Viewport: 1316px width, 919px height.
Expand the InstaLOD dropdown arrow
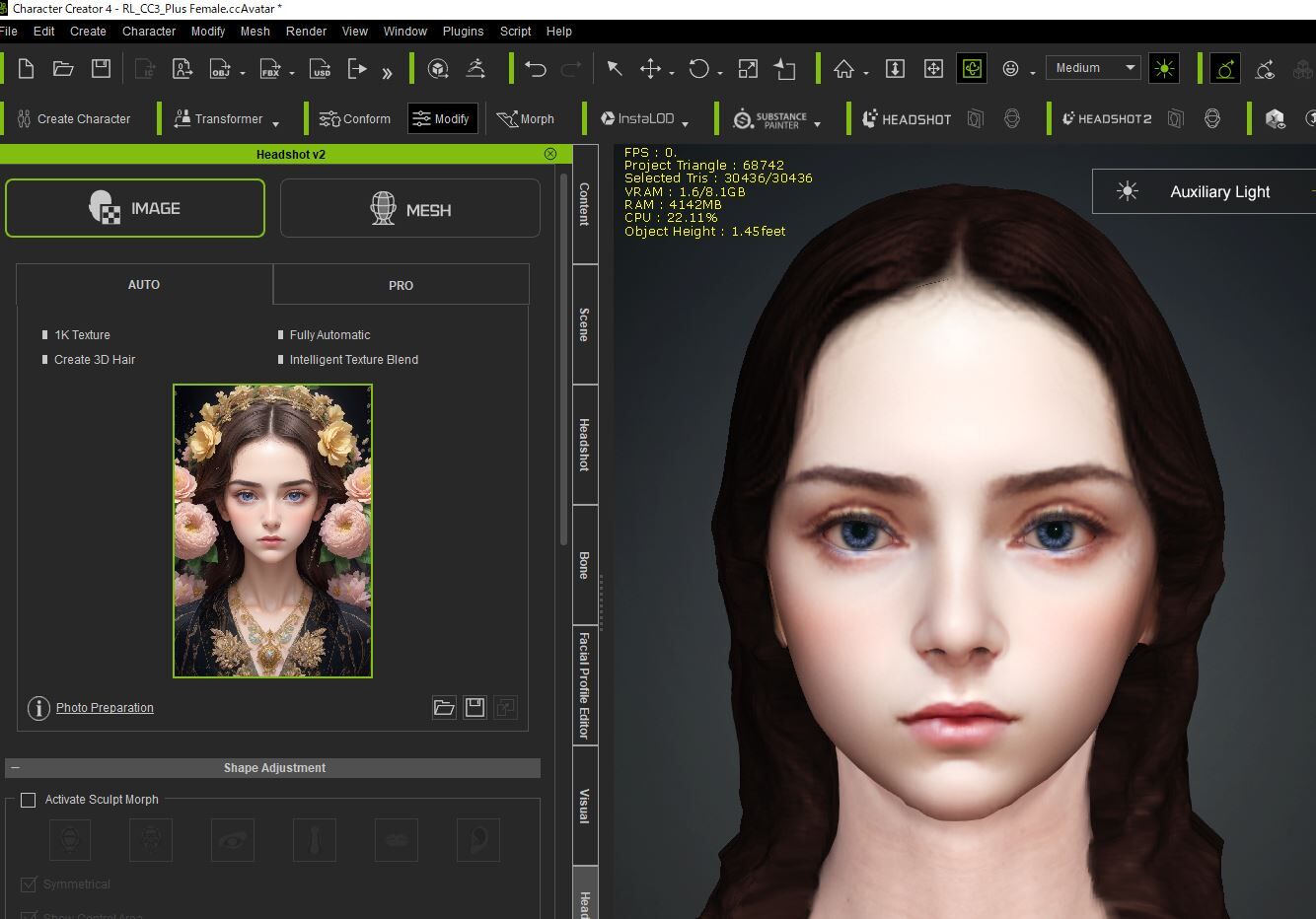pos(685,123)
